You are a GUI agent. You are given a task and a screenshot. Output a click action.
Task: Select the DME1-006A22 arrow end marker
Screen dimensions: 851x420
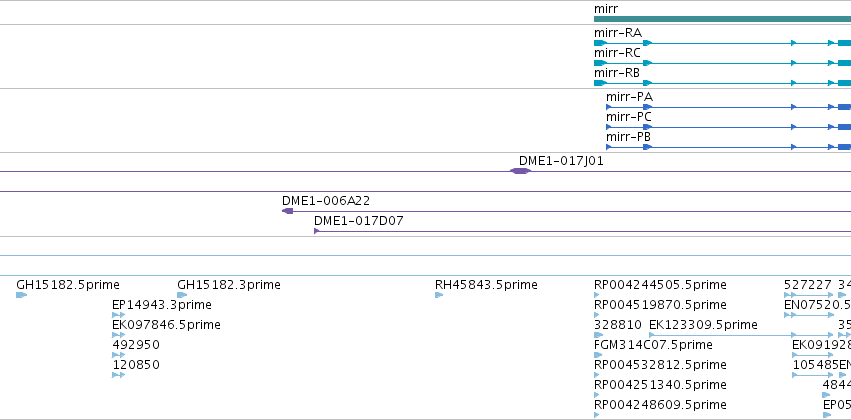[288, 211]
